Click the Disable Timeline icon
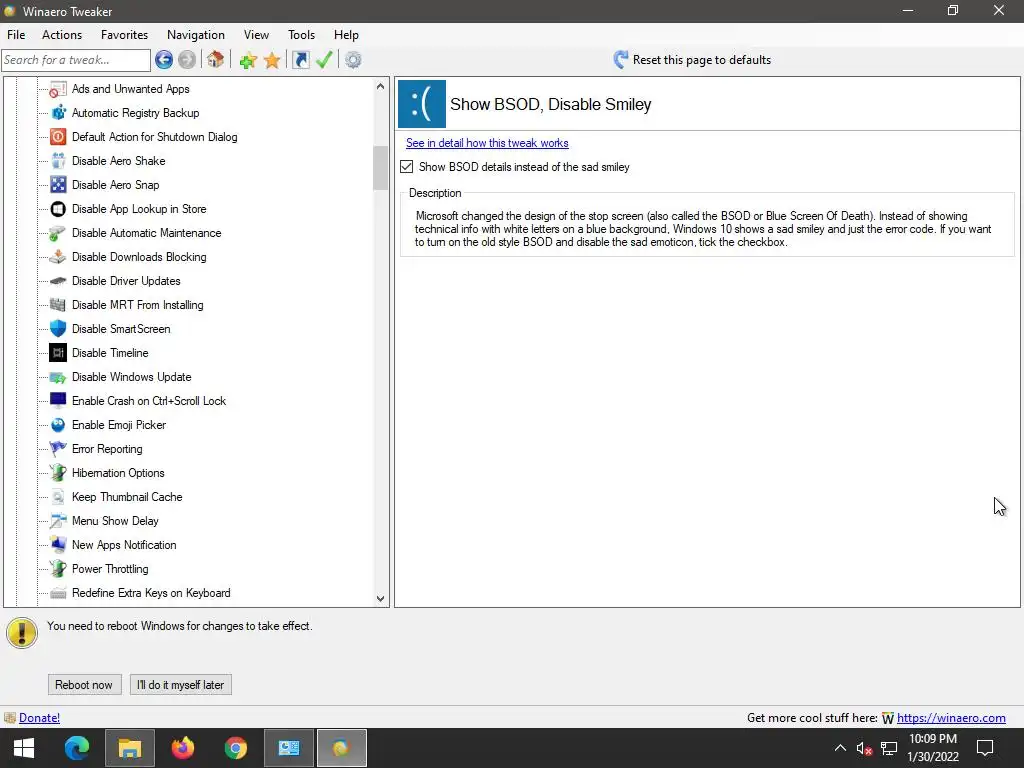The width and height of the screenshot is (1024, 768). click(x=58, y=353)
